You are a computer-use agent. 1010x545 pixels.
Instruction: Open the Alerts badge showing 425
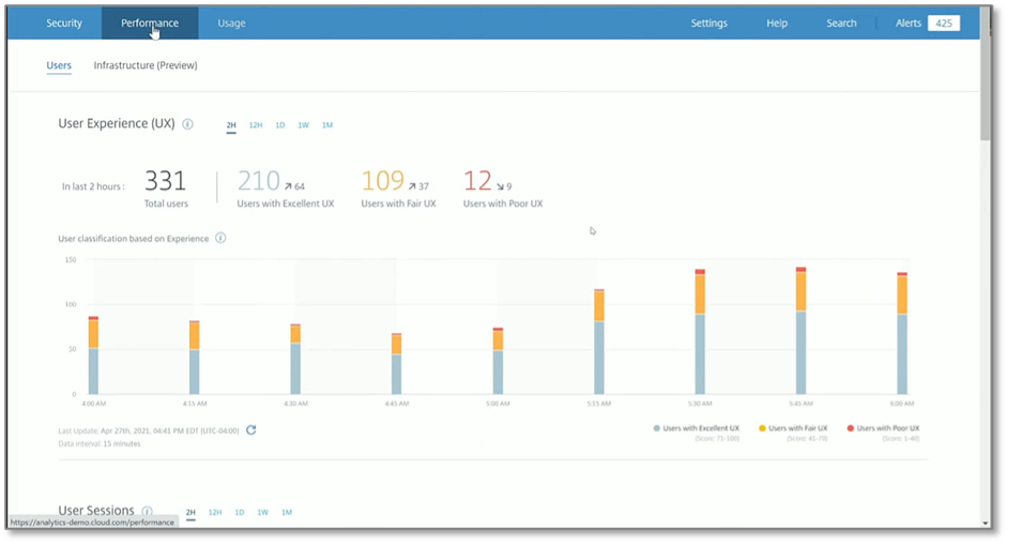point(943,23)
